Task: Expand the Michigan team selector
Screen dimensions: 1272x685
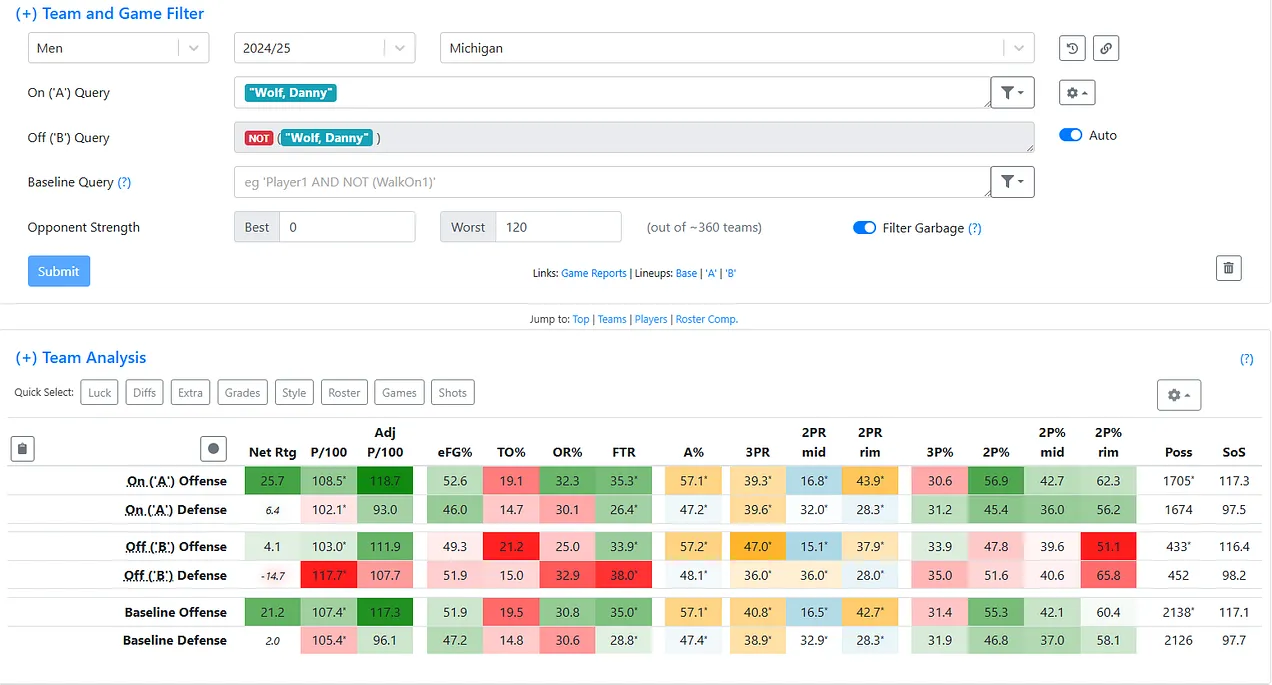Action: (x=1018, y=48)
